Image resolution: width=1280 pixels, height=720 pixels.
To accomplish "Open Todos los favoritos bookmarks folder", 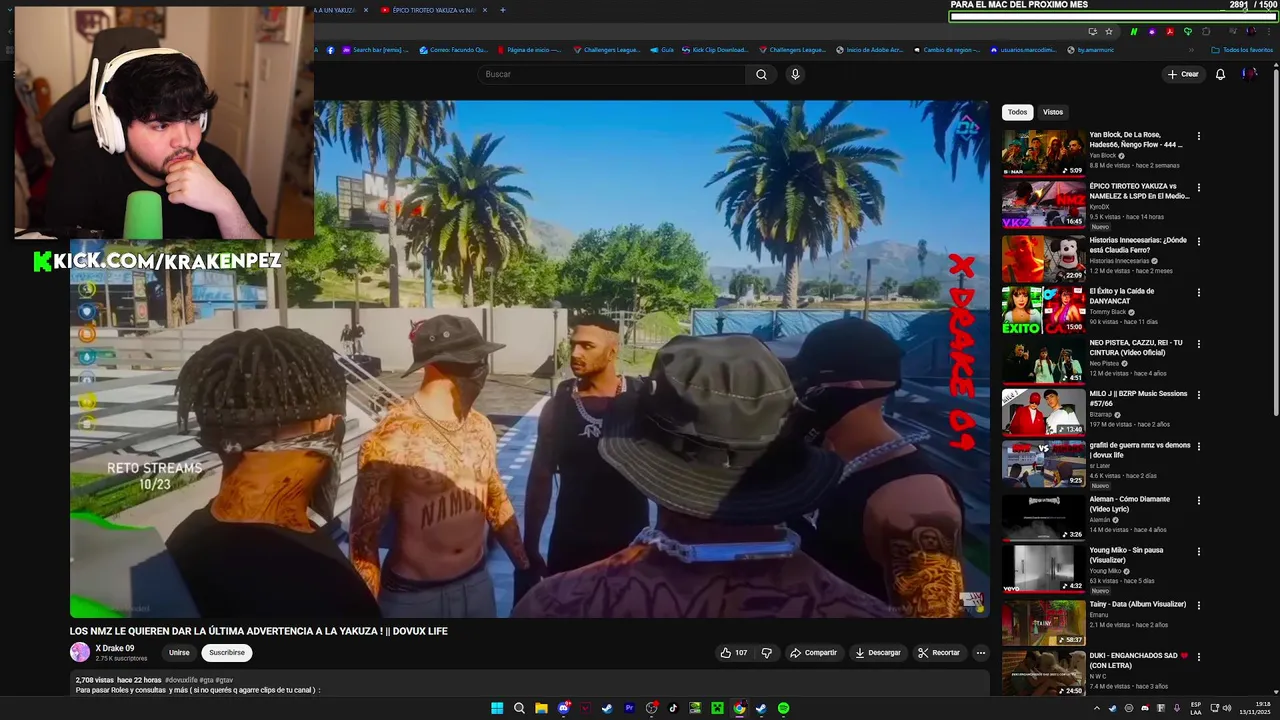I will [x=1242, y=49].
